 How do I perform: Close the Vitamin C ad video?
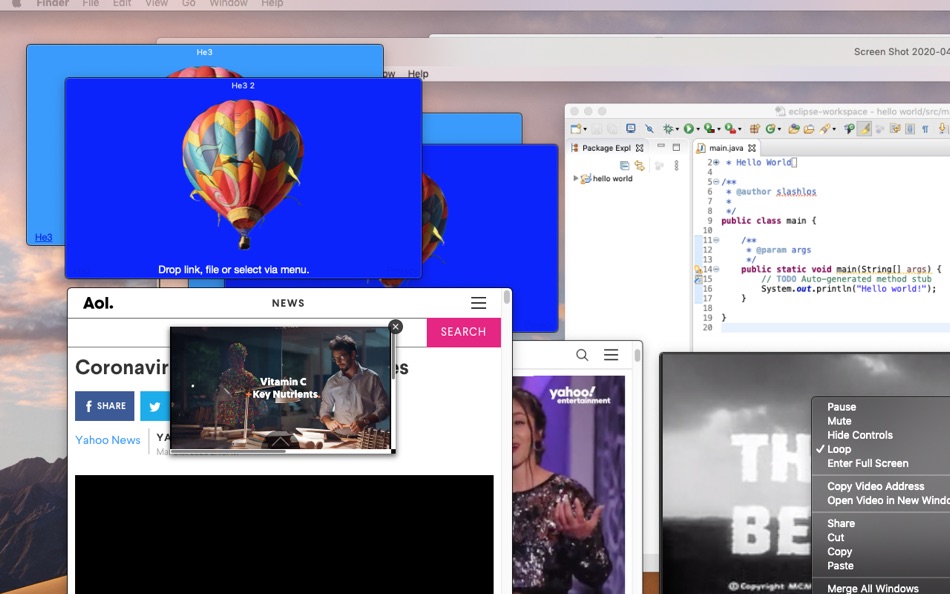click(396, 327)
